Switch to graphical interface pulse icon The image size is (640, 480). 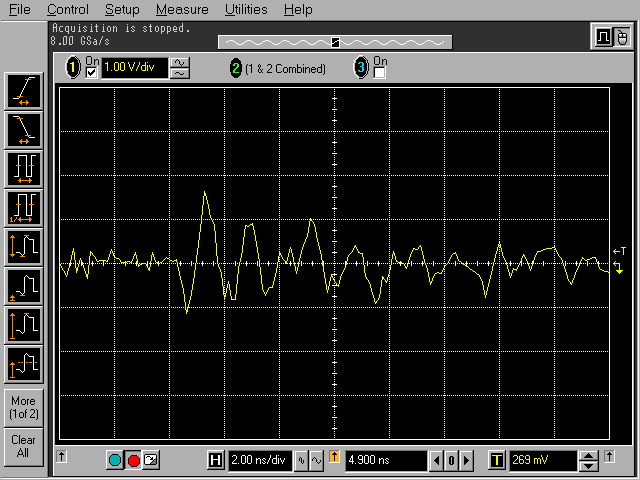[x=603, y=37]
